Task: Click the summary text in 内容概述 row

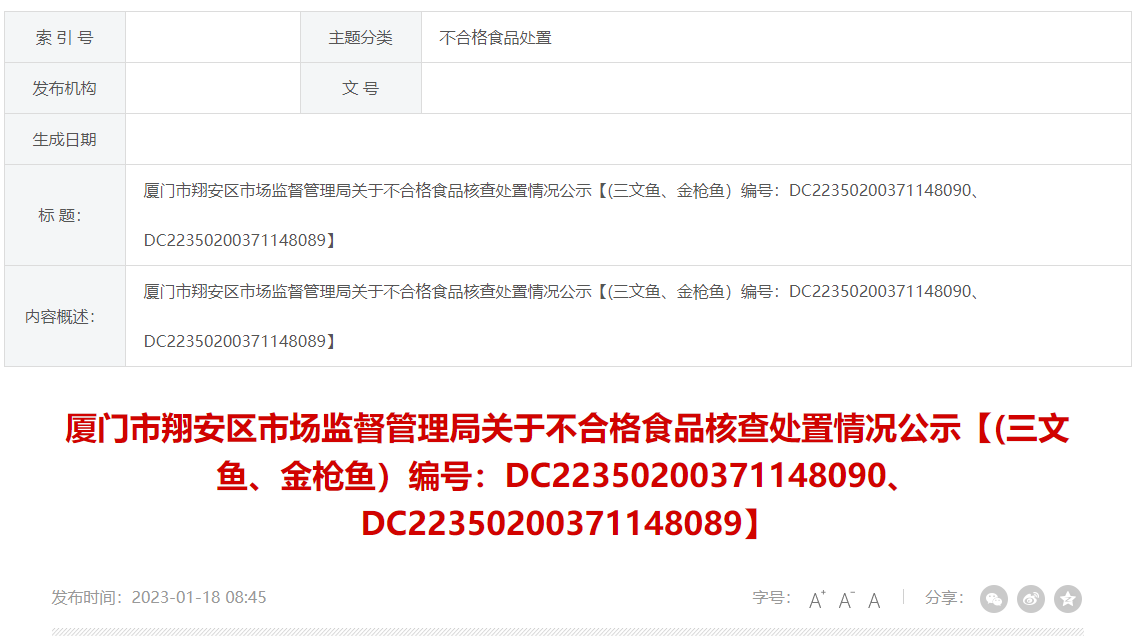Action: (563, 316)
